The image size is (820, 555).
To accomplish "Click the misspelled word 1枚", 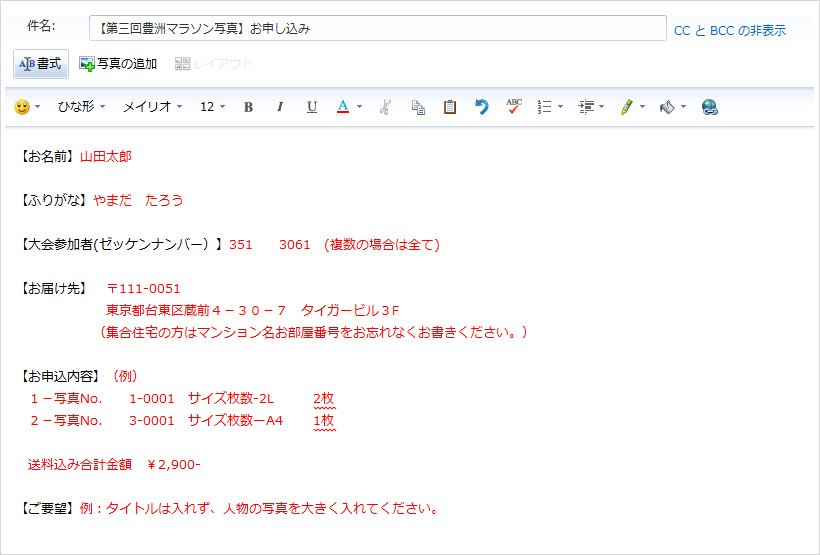I will [324, 421].
